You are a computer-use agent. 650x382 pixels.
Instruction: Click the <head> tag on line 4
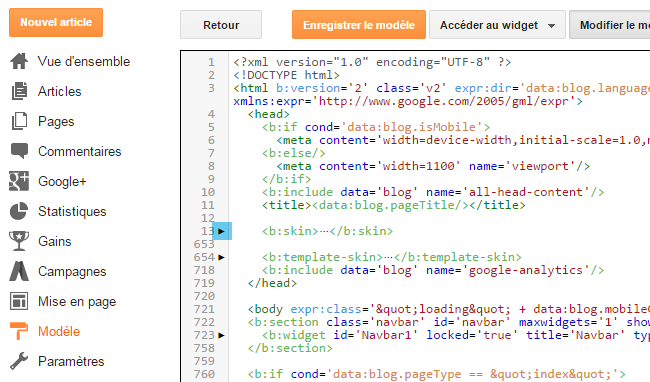tap(269, 114)
